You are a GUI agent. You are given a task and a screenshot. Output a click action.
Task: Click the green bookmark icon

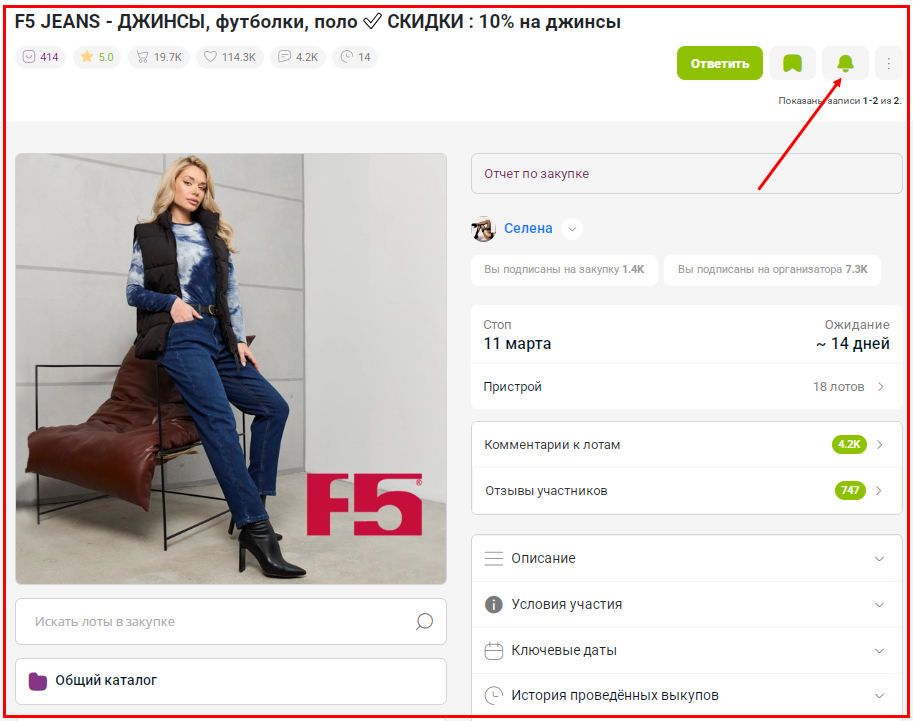[x=792, y=63]
